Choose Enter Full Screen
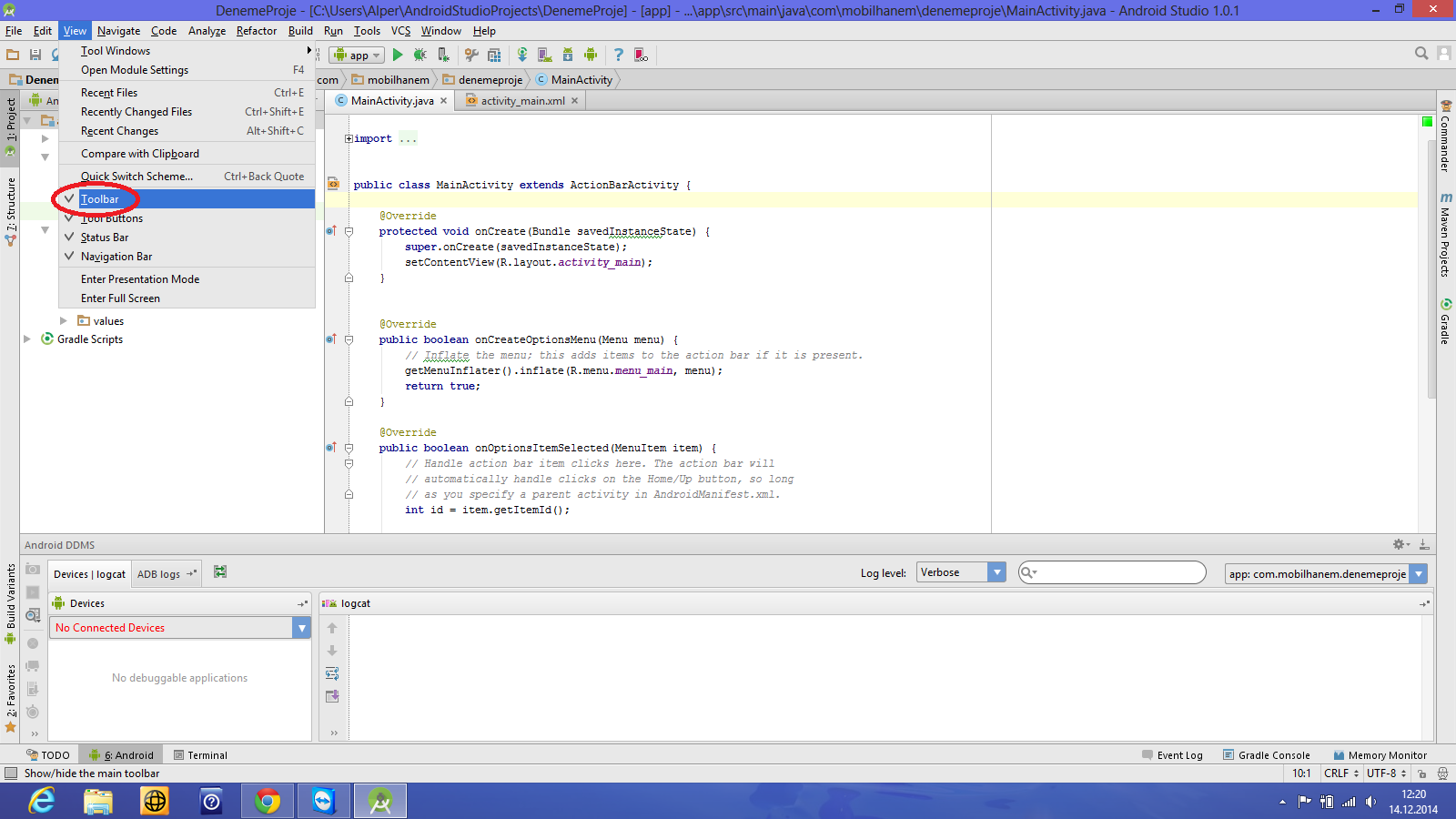The width and height of the screenshot is (1456, 819). (x=187, y=298)
